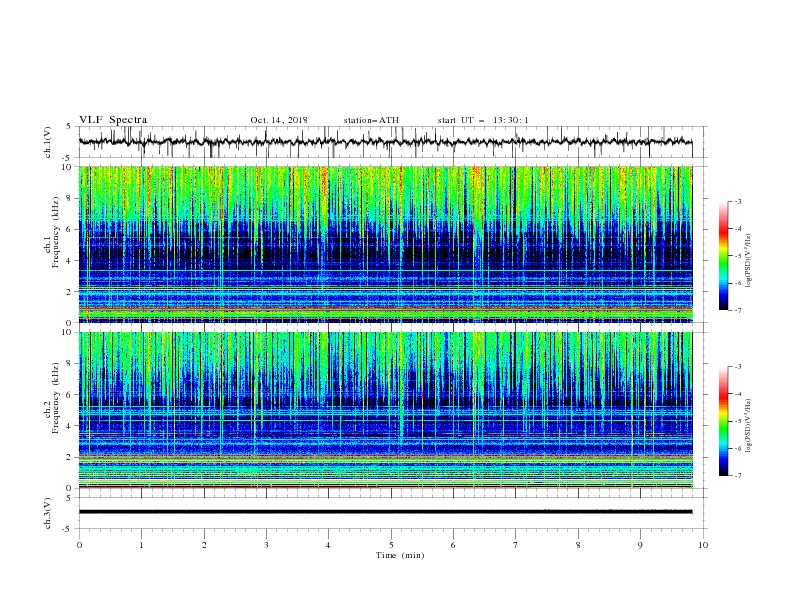Click the log(PSD) label beside ch.2 color bar
The height and width of the screenshot is (612, 792).
point(749,426)
